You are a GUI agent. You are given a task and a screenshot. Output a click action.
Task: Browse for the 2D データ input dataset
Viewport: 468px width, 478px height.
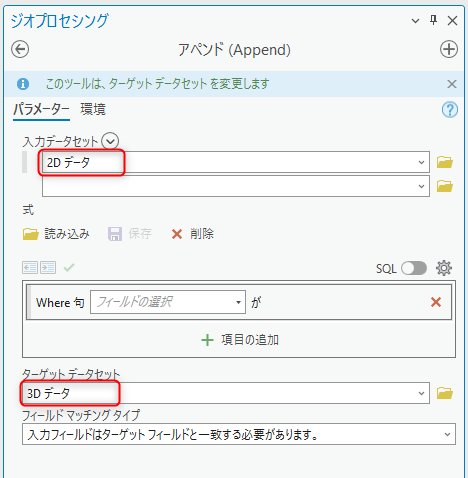click(x=445, y=162)
